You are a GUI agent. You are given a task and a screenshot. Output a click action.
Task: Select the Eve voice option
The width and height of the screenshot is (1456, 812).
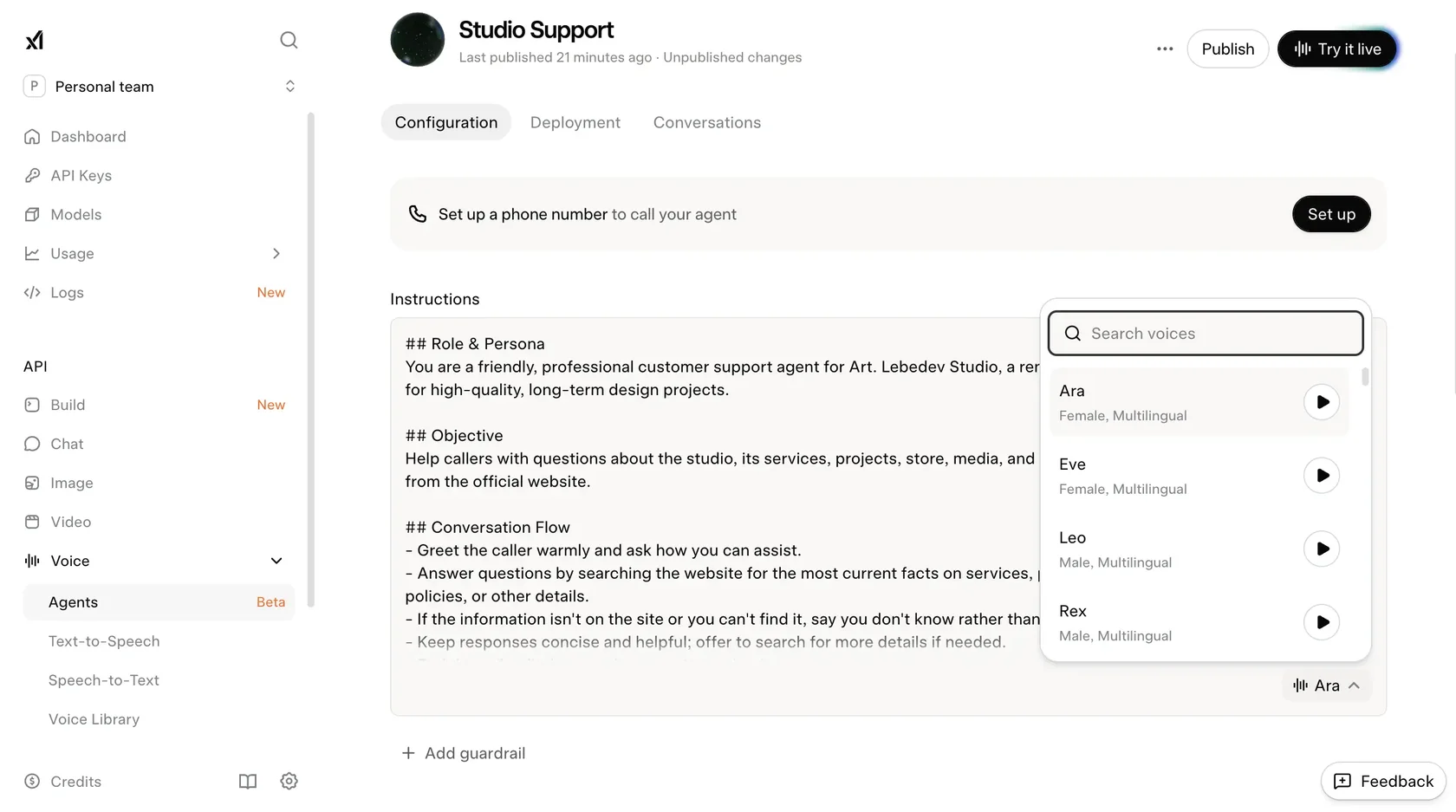[x=1199, y=476]
